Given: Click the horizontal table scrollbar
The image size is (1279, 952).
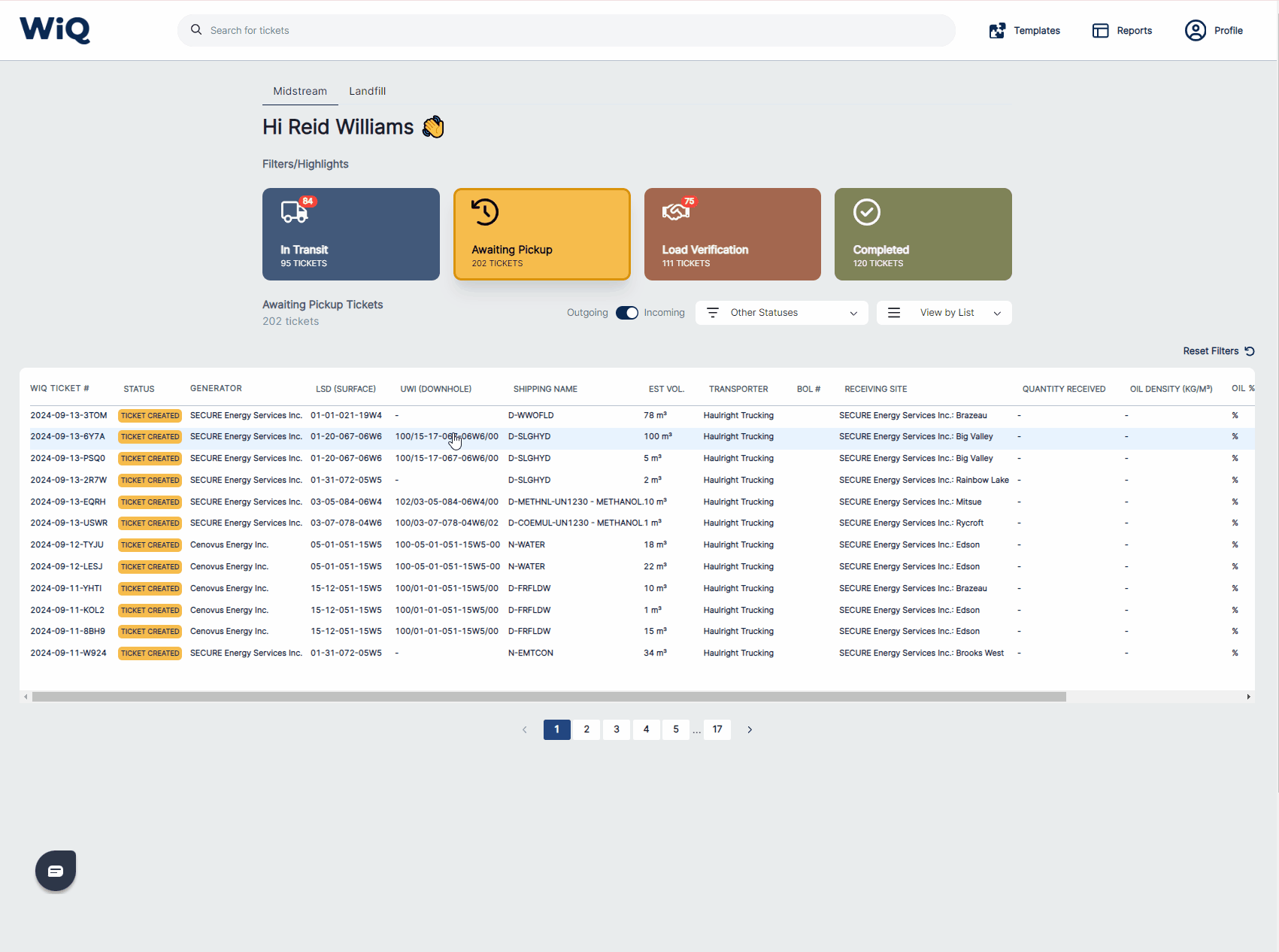Looking at the screenshot, I should click(549, 697).
